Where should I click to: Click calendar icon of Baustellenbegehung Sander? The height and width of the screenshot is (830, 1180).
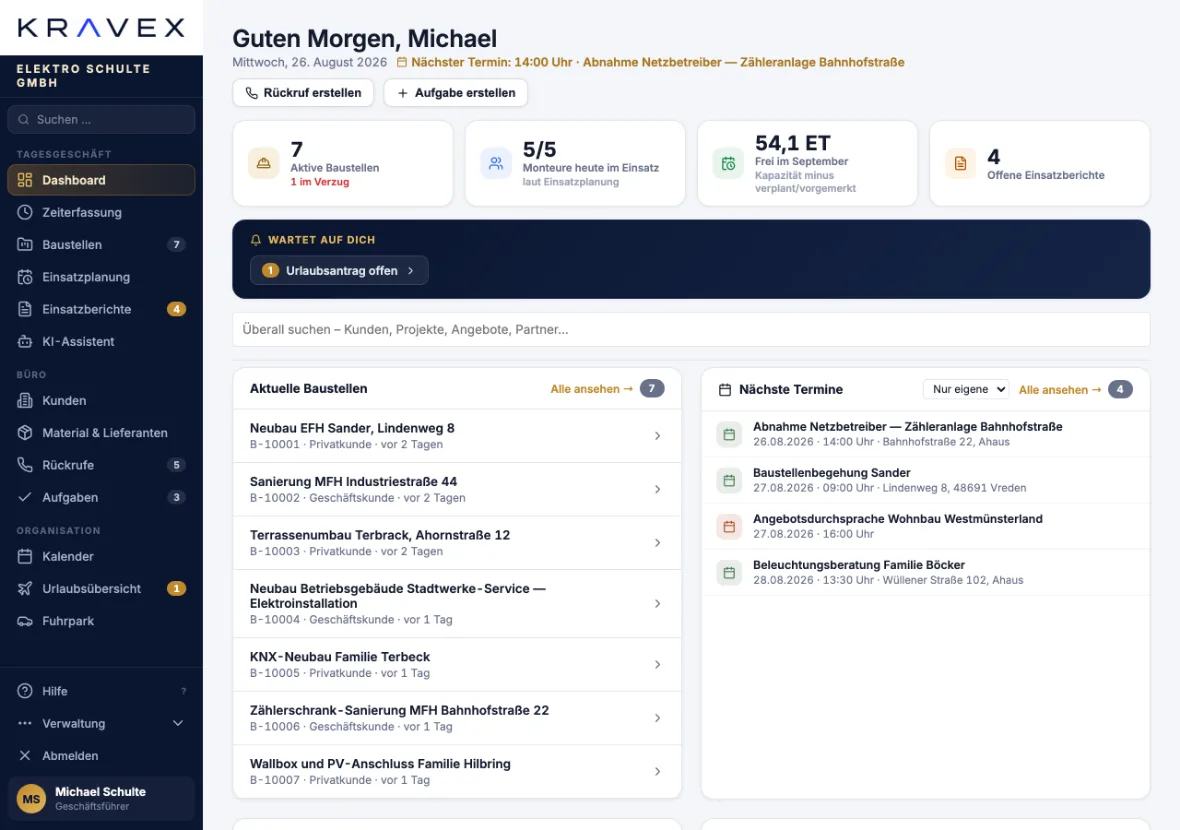click(x=729, y=480)
